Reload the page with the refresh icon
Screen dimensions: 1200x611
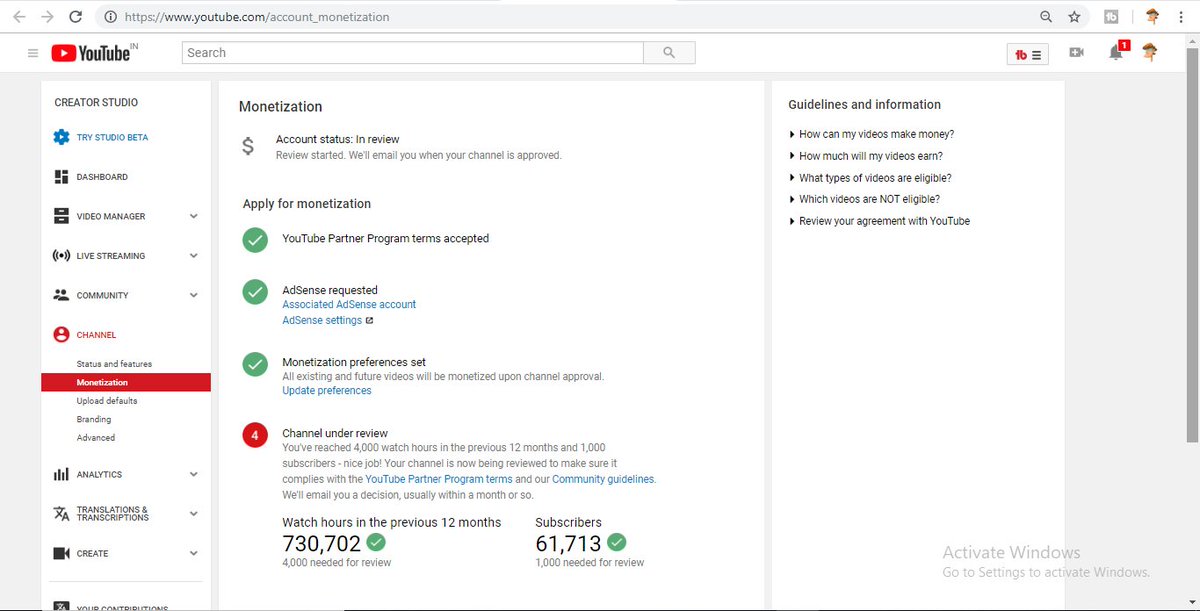click(x=75, y=17)
